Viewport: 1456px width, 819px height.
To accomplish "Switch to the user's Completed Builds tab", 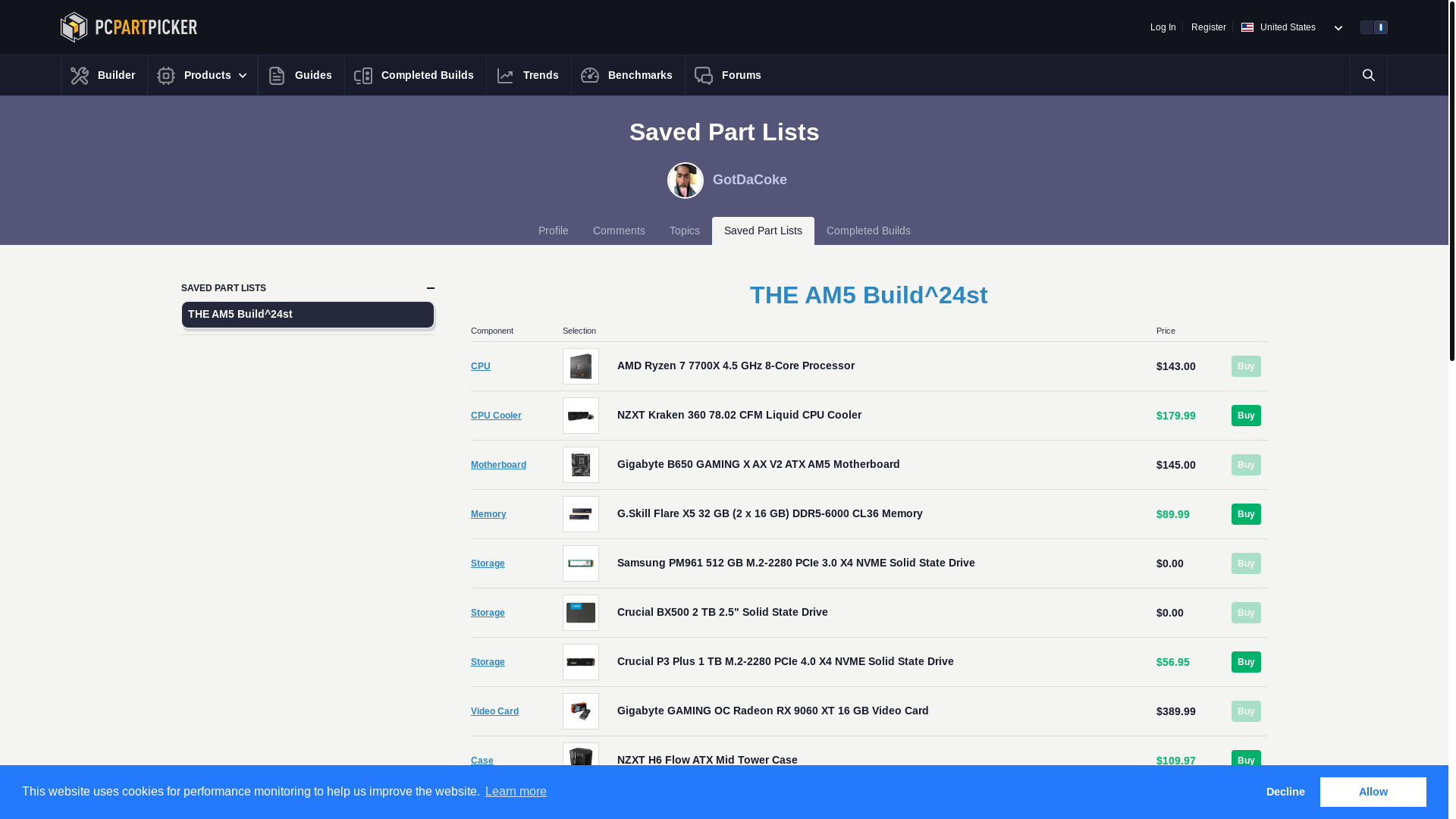I will click(x=868, y=231).
